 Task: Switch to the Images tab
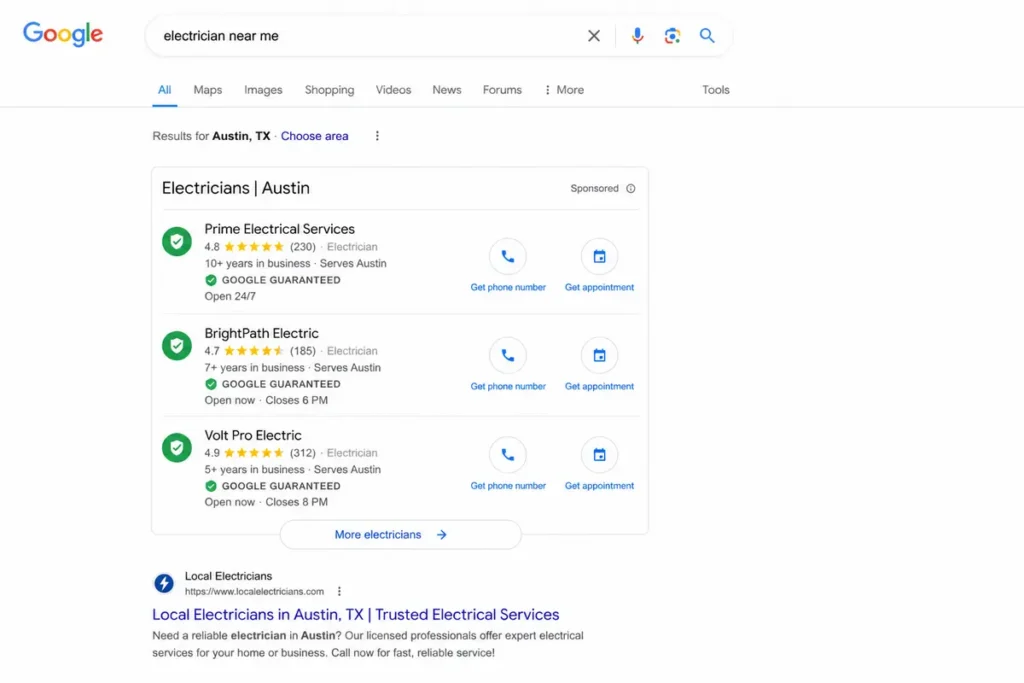(x=263, y=90)
